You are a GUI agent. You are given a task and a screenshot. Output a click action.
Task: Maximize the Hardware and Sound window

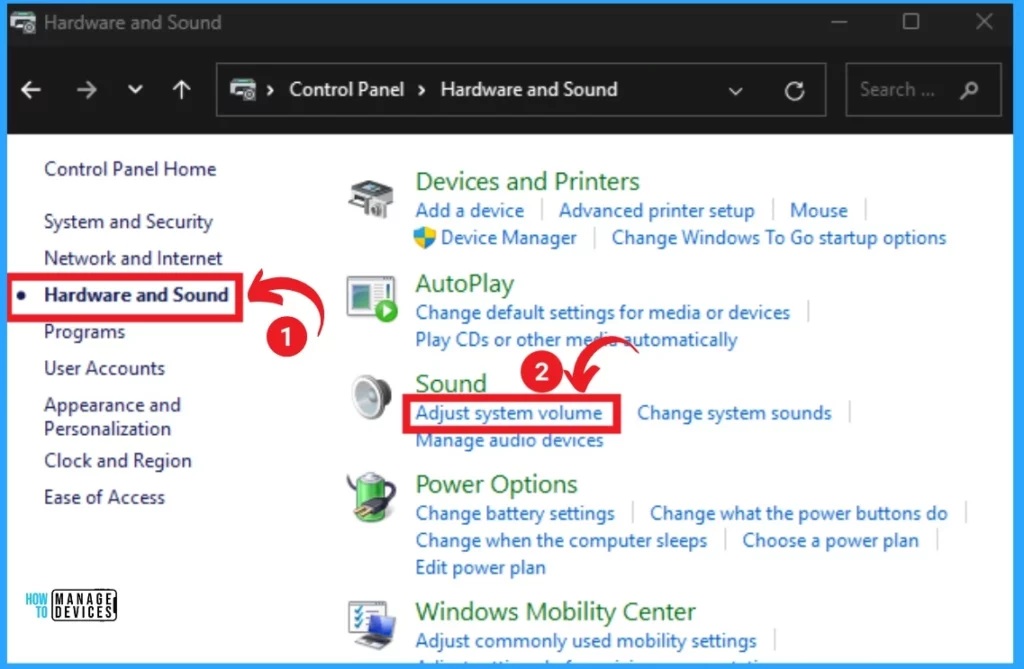pyautogui.click(x=911, y=22)
